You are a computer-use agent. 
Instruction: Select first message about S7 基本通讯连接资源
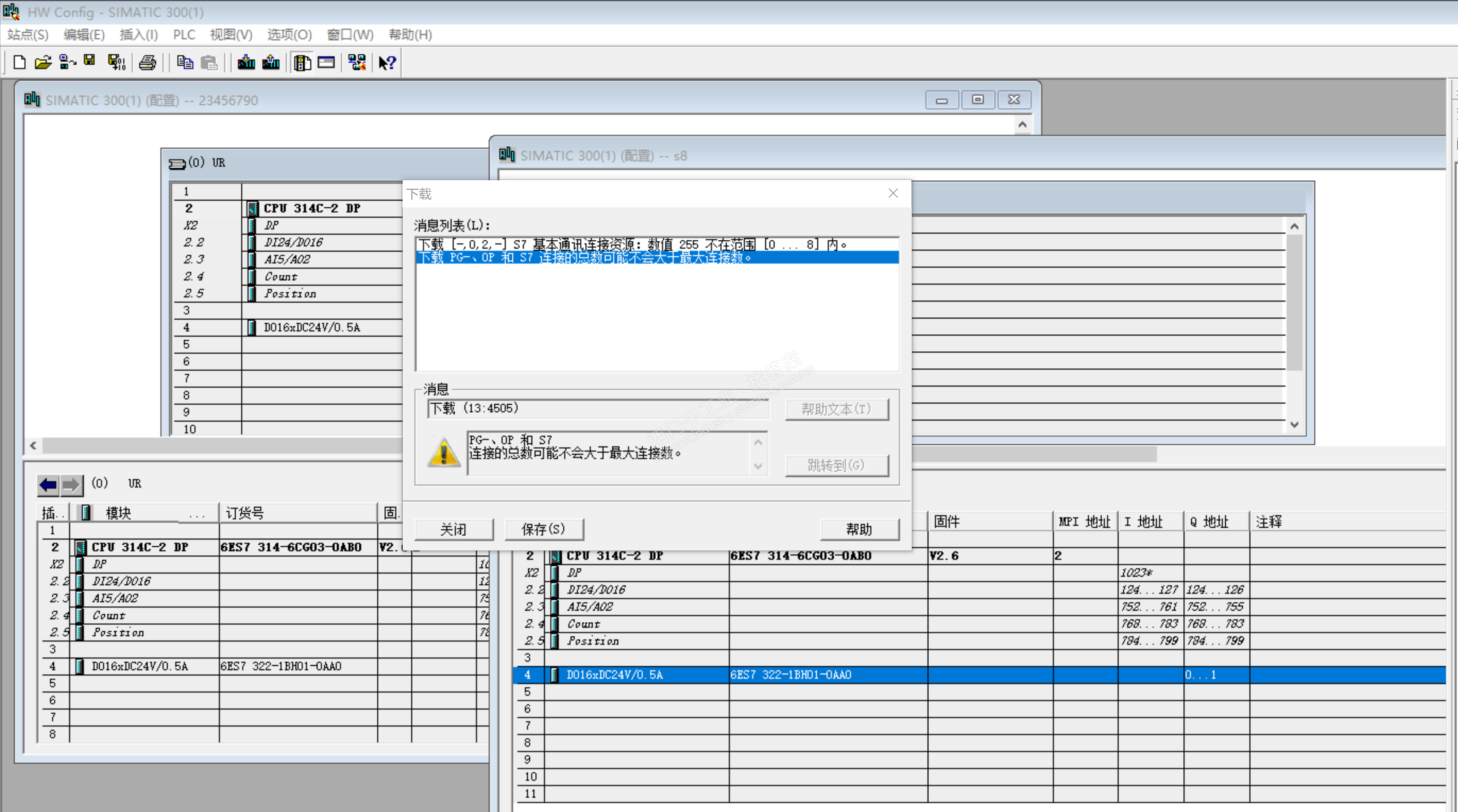point(632,245)
